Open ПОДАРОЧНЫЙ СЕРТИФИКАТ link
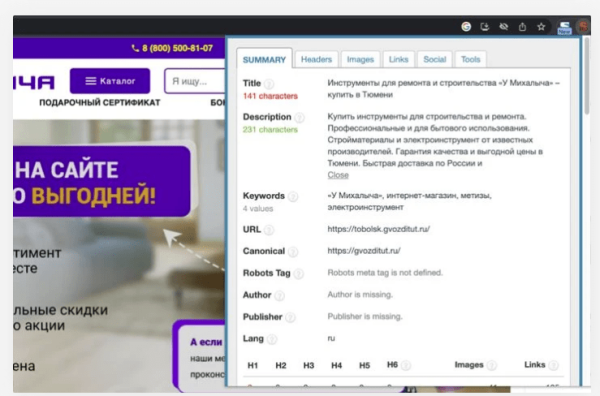This screenshot has height=396, width=600. pos(99,103)
